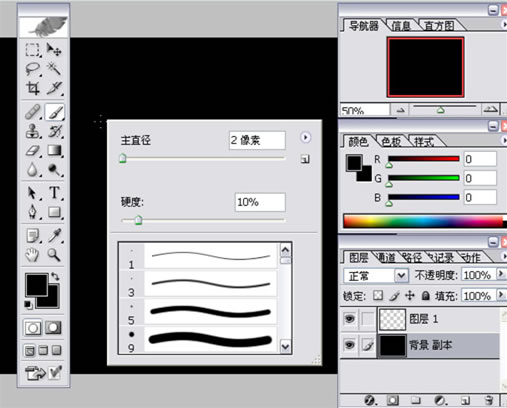Viewport: 507px width, 408px height.
Task: Select the Healing Brush tool
Action: pyautogui.click(x=32, y=112)
